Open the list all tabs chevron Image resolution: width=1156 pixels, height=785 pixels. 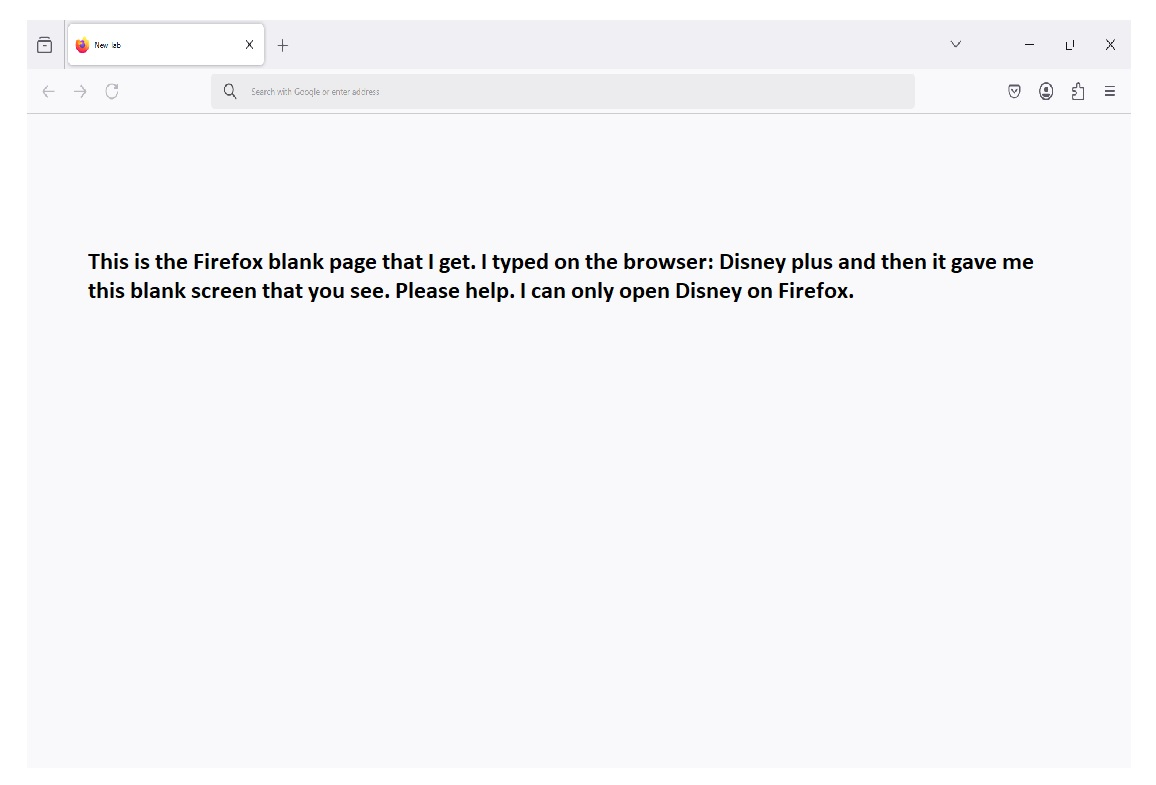955,44
